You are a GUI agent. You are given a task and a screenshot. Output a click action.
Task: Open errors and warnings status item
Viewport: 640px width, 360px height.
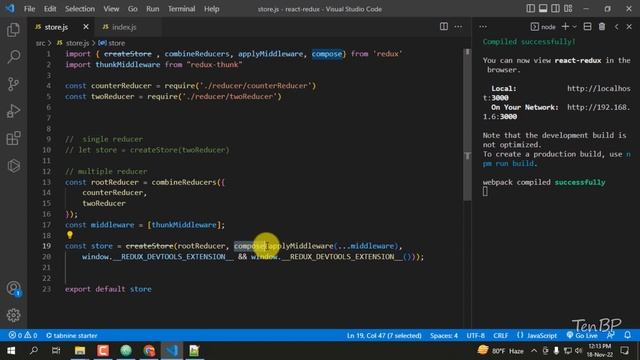pyautogui.click(x=23, y=335)
